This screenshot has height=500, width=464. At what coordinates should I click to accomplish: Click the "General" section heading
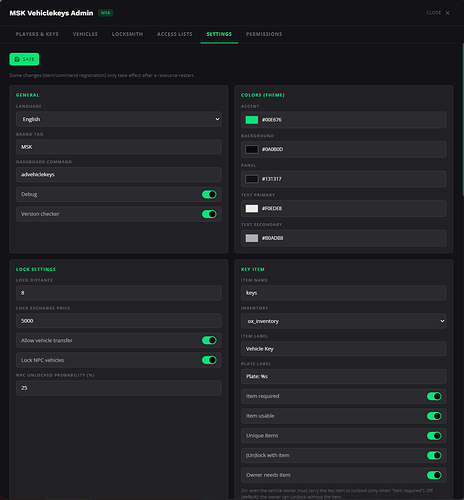(28, 95)
